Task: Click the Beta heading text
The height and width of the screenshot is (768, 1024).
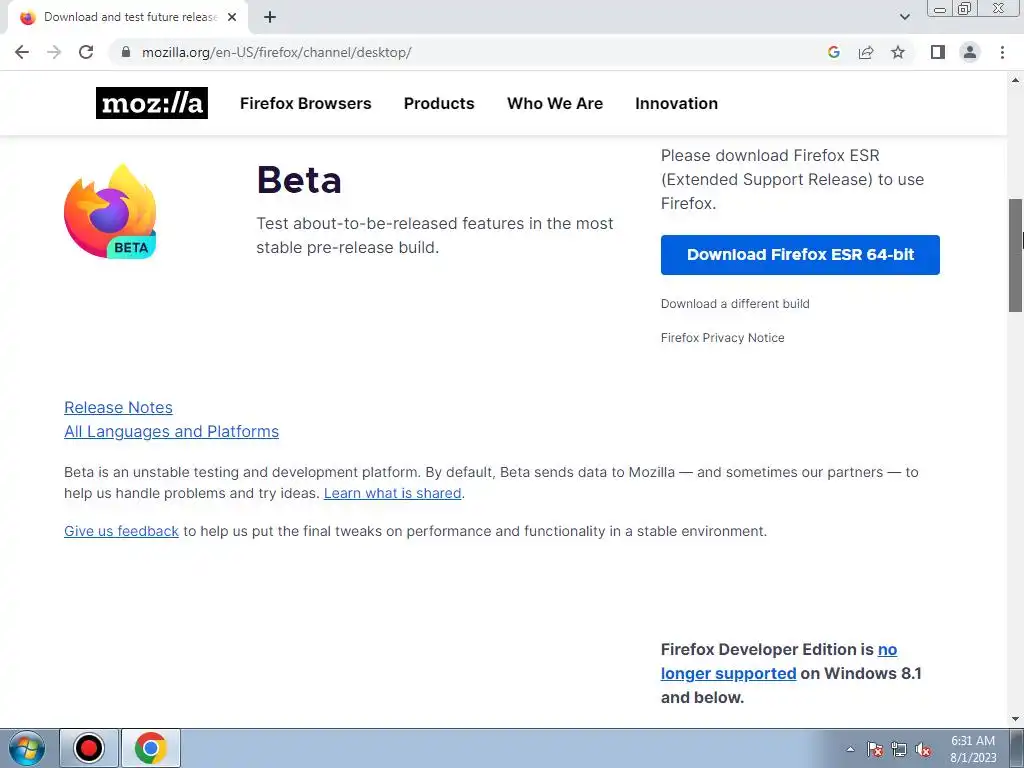Action: (299, 180)
